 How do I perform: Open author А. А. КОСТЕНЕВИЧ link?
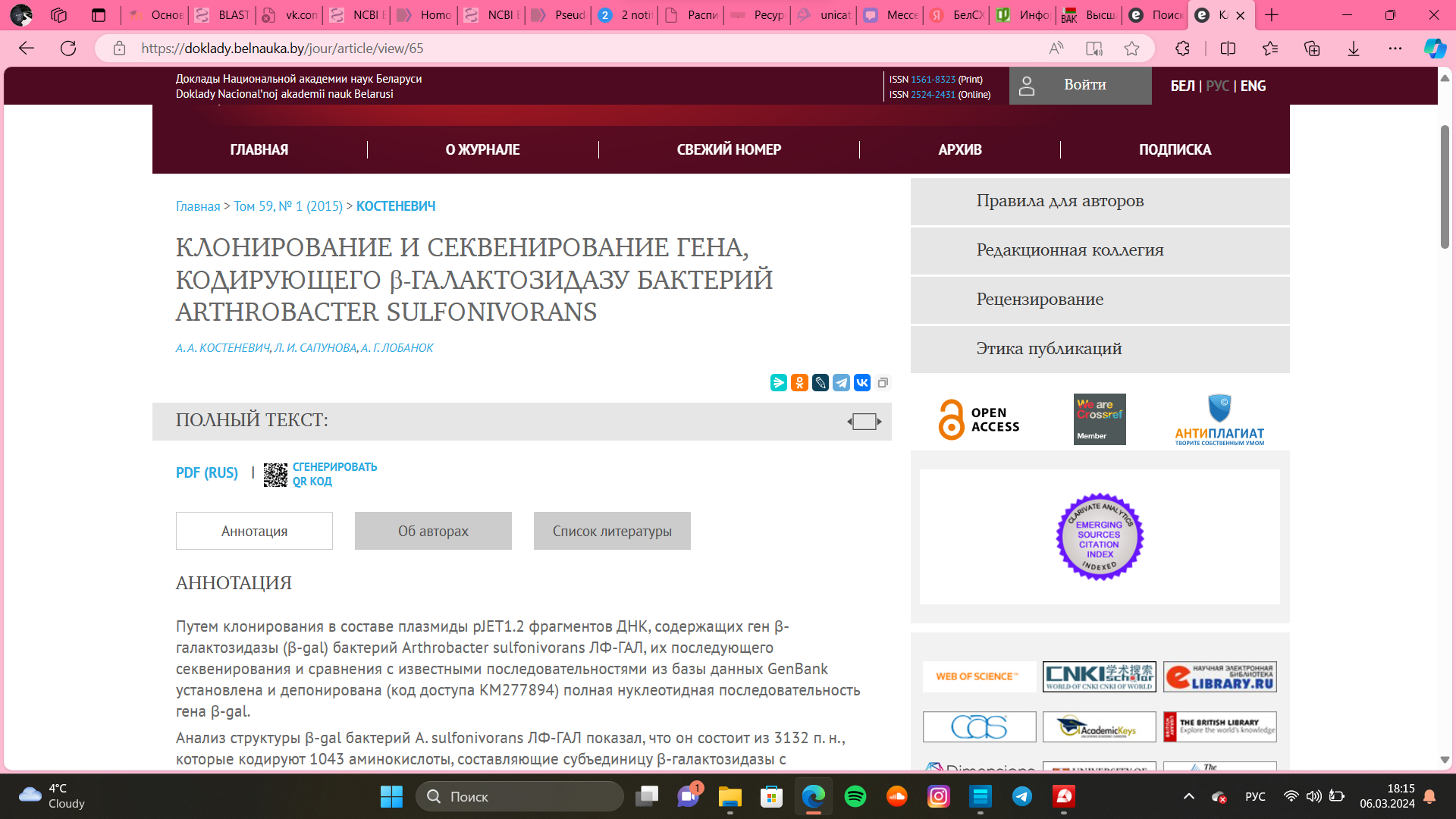222,348
